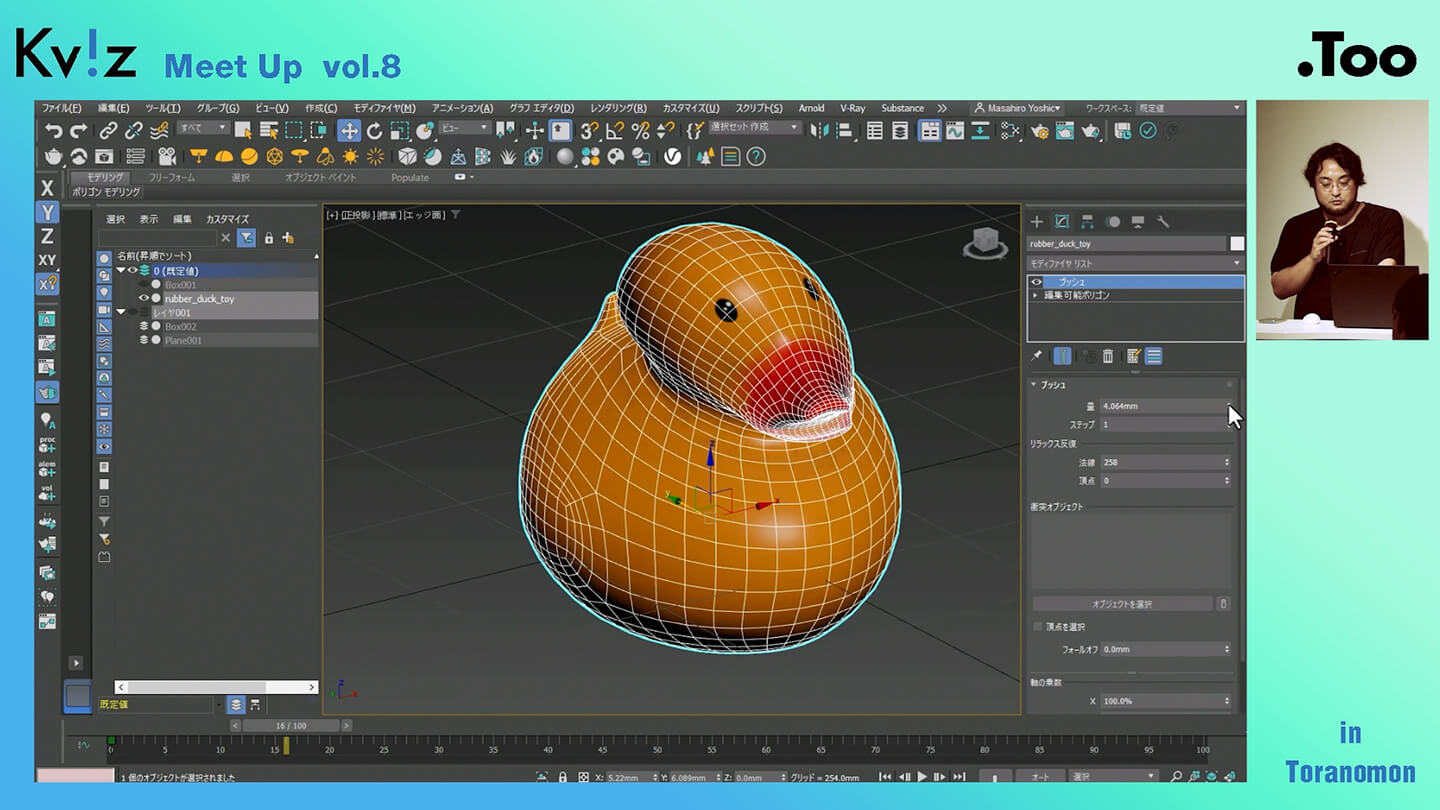Open the モディファイヤ リスト dropdown
The width and height of the screenshot is (1440, 810).
click(x=1135, y=263)
